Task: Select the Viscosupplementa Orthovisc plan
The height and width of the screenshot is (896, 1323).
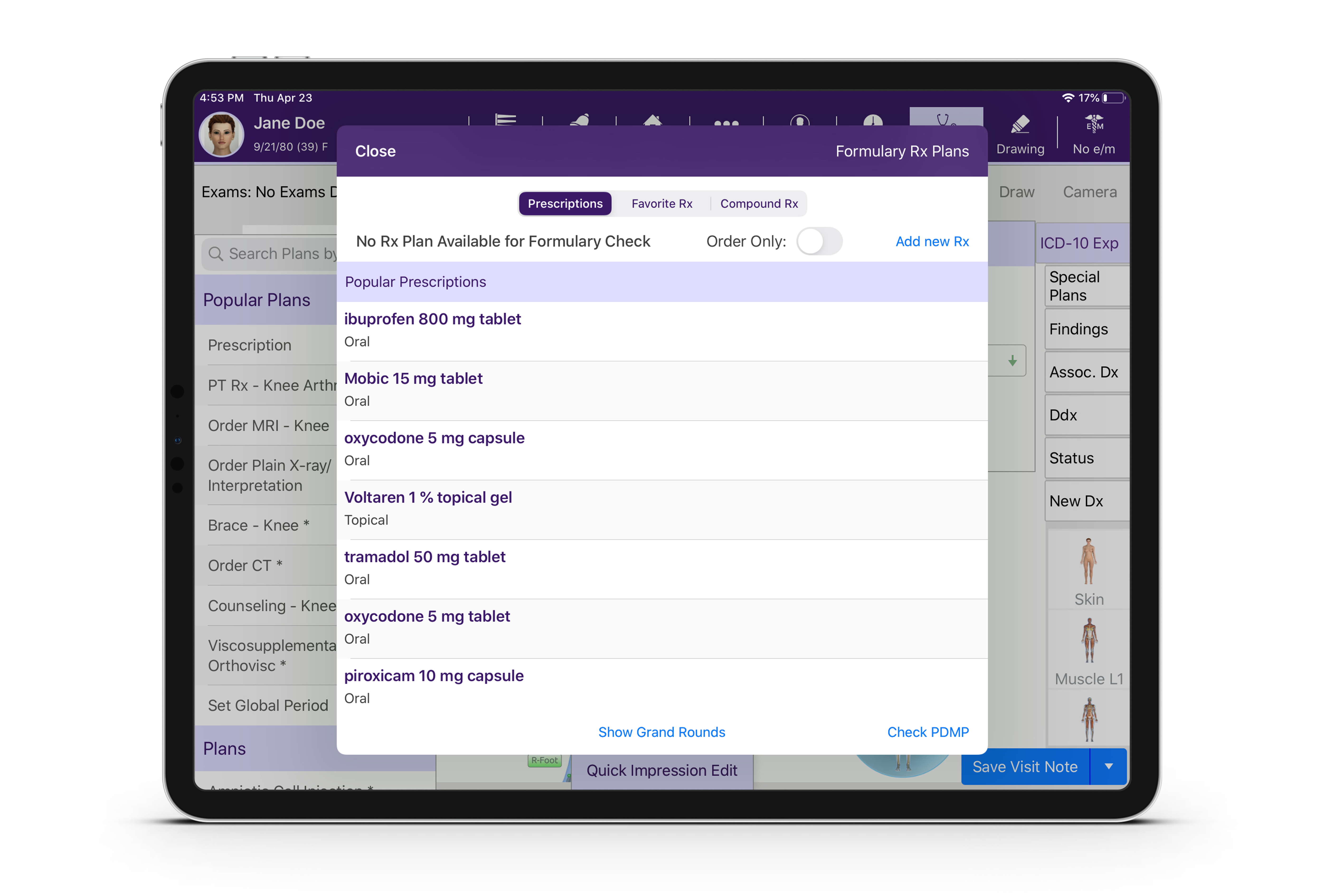Action: pyautogui.click(x=266, y=655)
